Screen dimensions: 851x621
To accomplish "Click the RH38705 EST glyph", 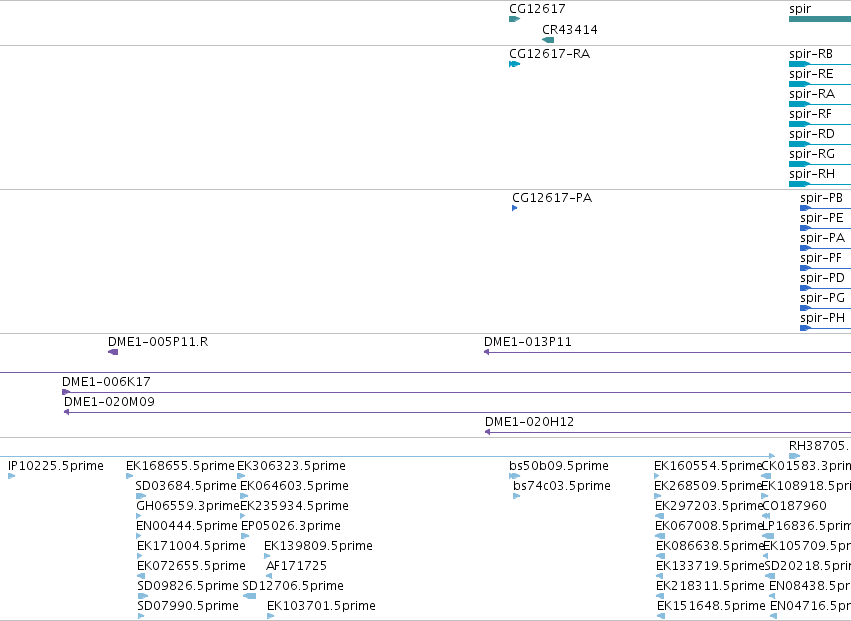I will [795, 456].
